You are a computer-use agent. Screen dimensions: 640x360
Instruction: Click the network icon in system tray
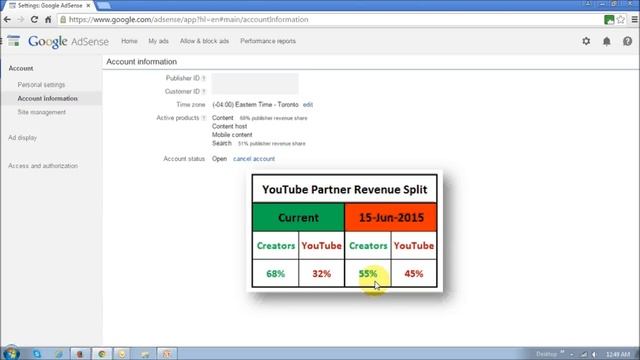coord(584,354)
